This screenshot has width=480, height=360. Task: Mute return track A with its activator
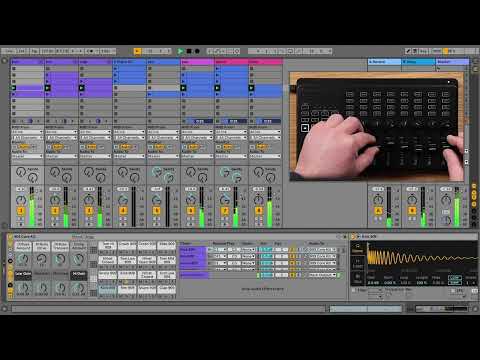378,211
